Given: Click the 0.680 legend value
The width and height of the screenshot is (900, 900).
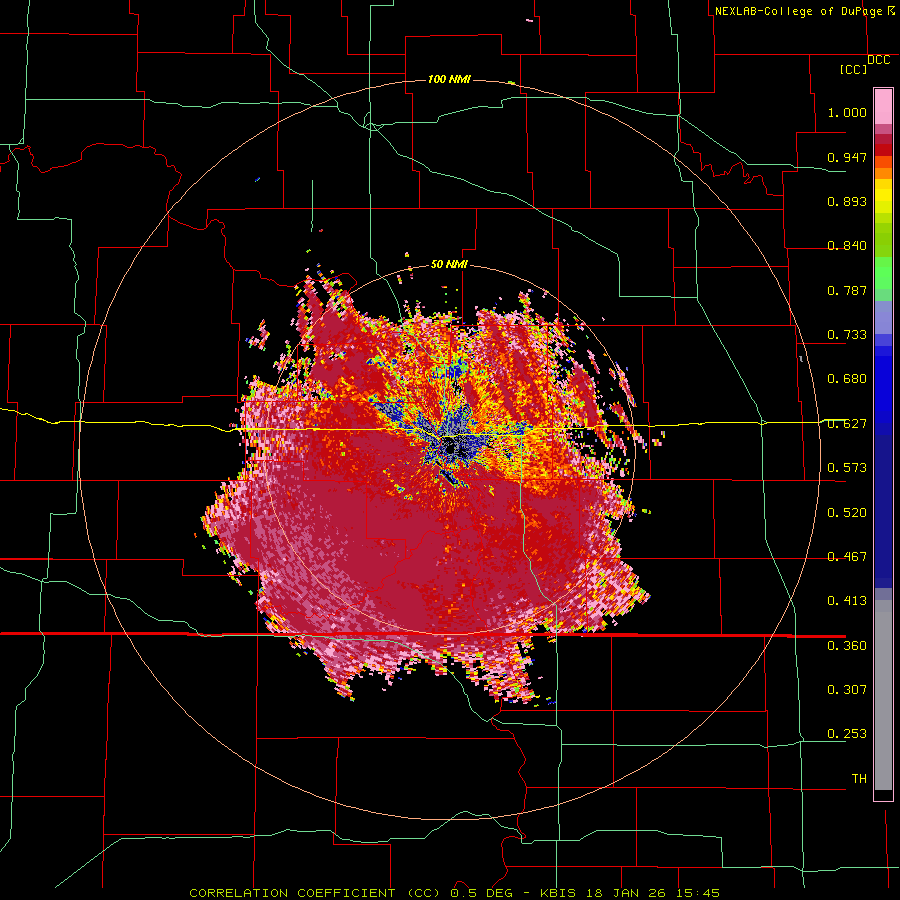Looking at the screenshot, I should coord(847,379).
